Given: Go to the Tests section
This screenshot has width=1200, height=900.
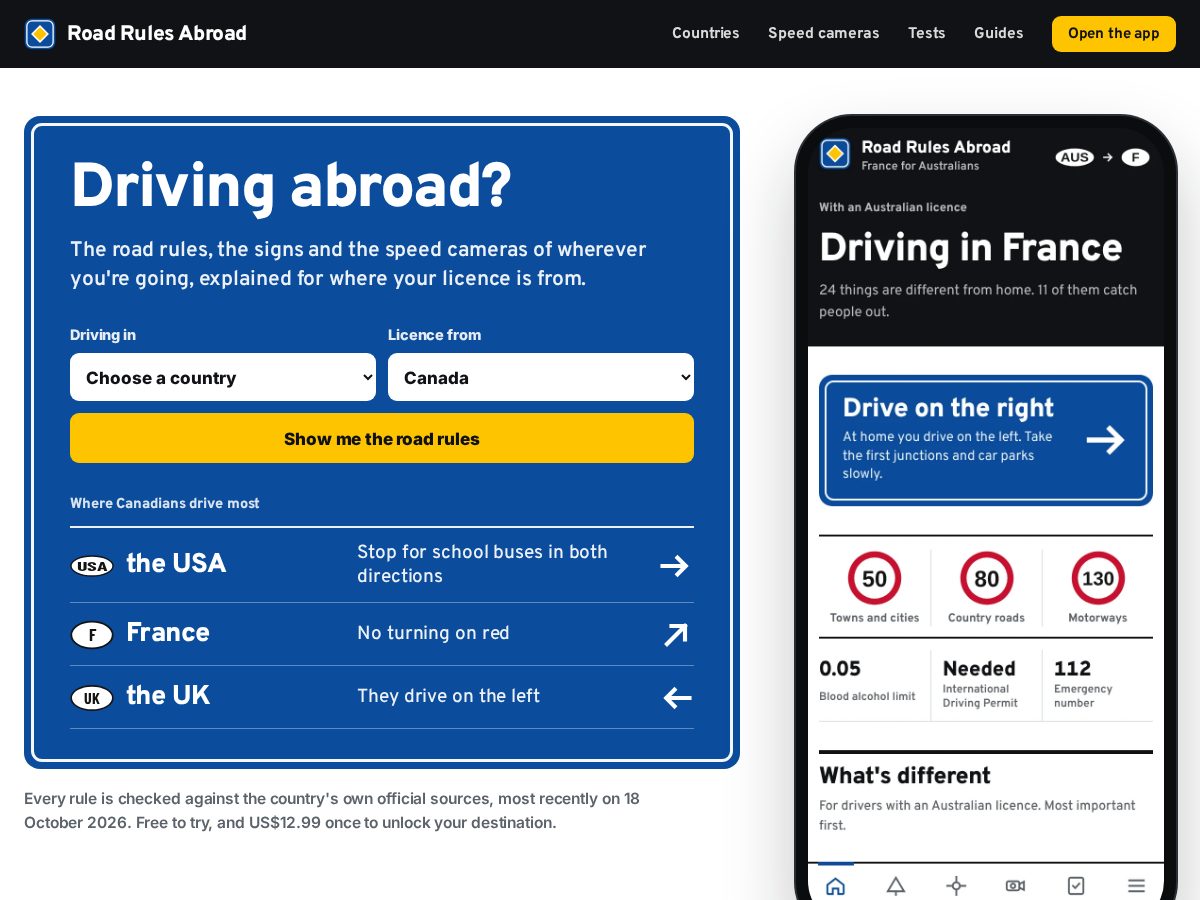Looking at the screenshot, I should (x=927, y=33).
